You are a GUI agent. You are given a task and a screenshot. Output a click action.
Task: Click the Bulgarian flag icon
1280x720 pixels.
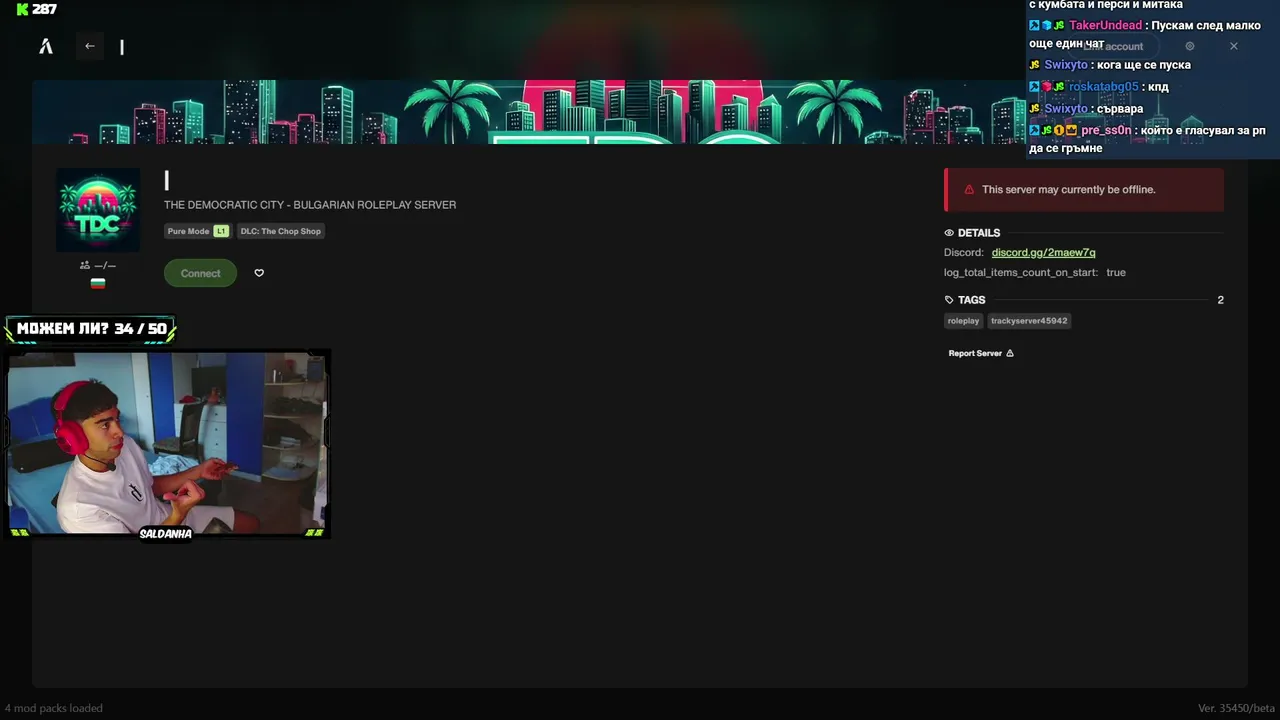click(x=98, y=284)
